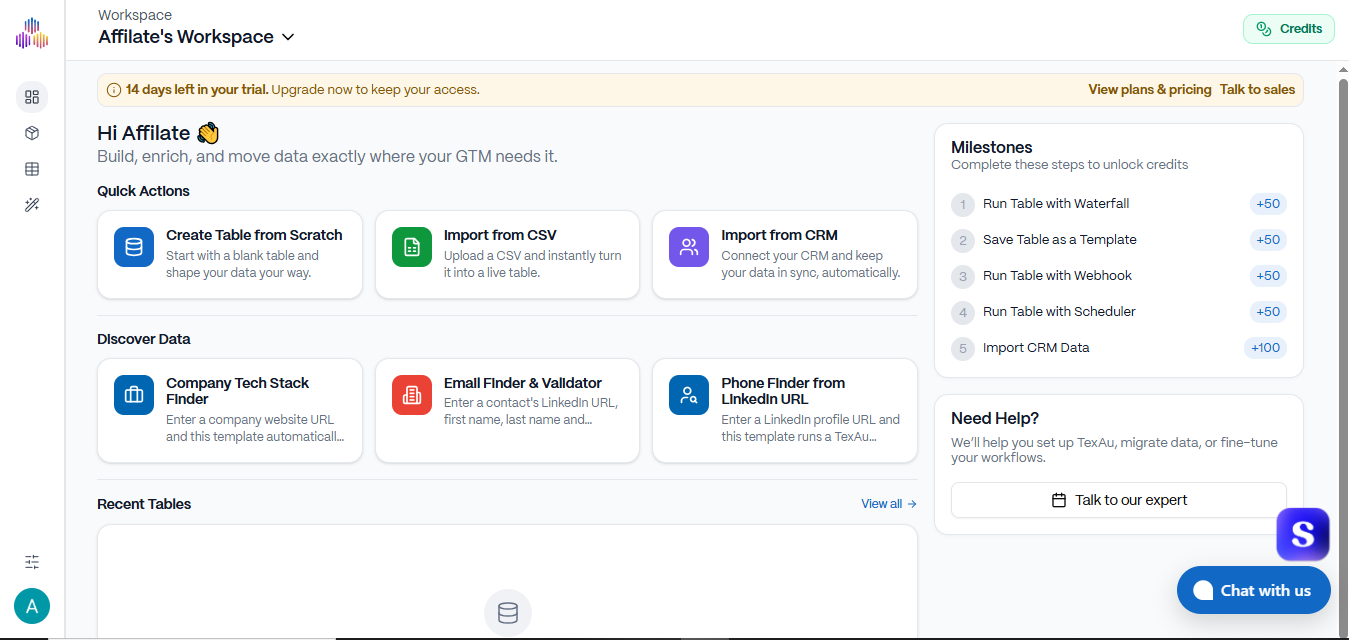Click the TexAu logo in sidebar
Viewport: 1349px width, 640px height.
click(32, 33)
